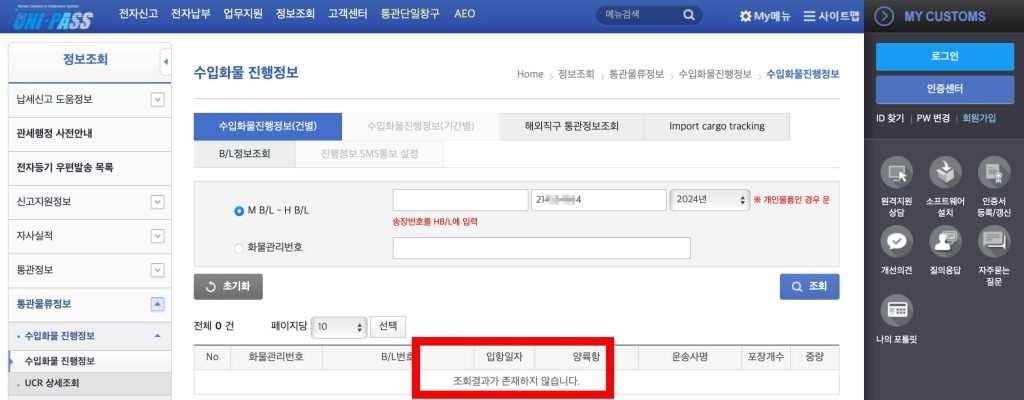Click 회원가입 link
The width and height of the screenshot is (1024, 400).
point(980,119)
